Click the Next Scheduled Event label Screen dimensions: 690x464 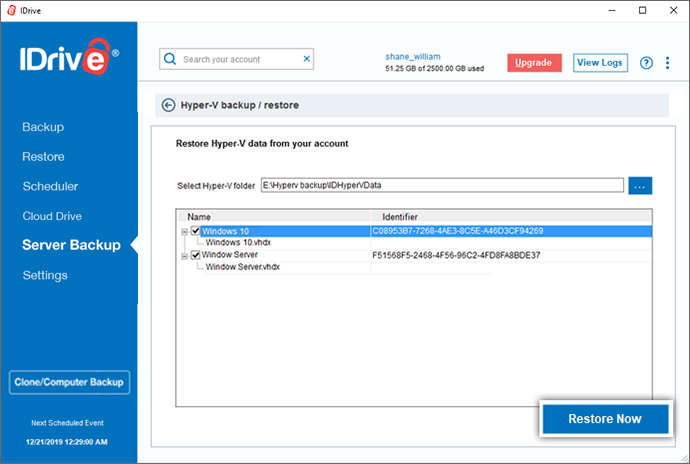tap(67, 423)
